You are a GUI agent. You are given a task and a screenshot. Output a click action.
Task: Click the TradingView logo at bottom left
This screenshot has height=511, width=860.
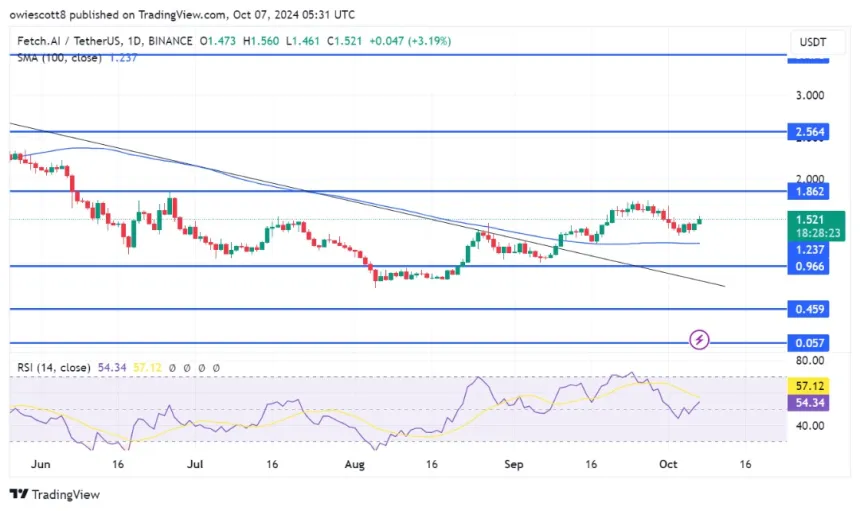[55, 494]
